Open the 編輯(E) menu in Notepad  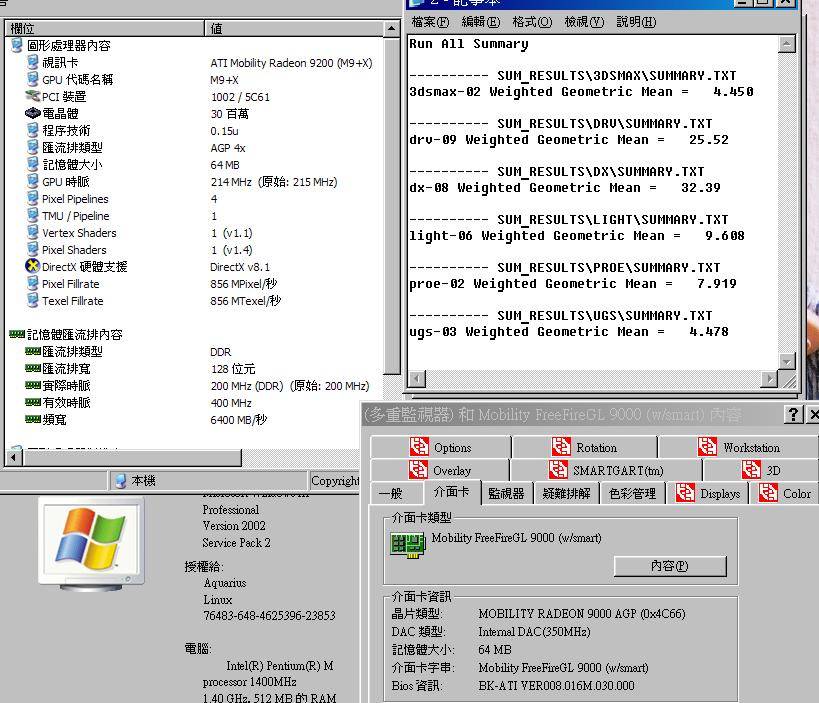481,22
